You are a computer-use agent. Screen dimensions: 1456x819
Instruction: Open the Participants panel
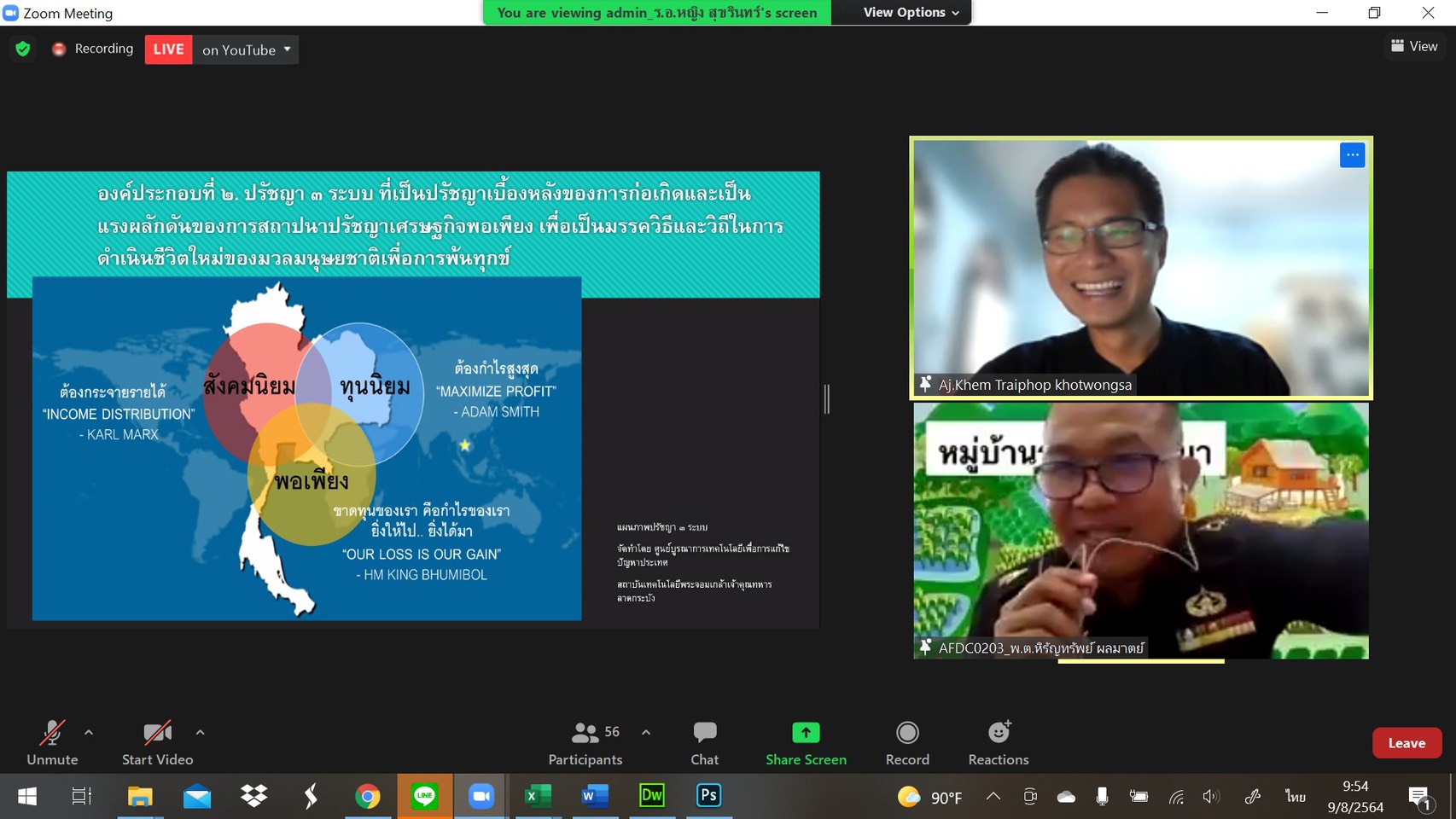[x=585, y=743]
